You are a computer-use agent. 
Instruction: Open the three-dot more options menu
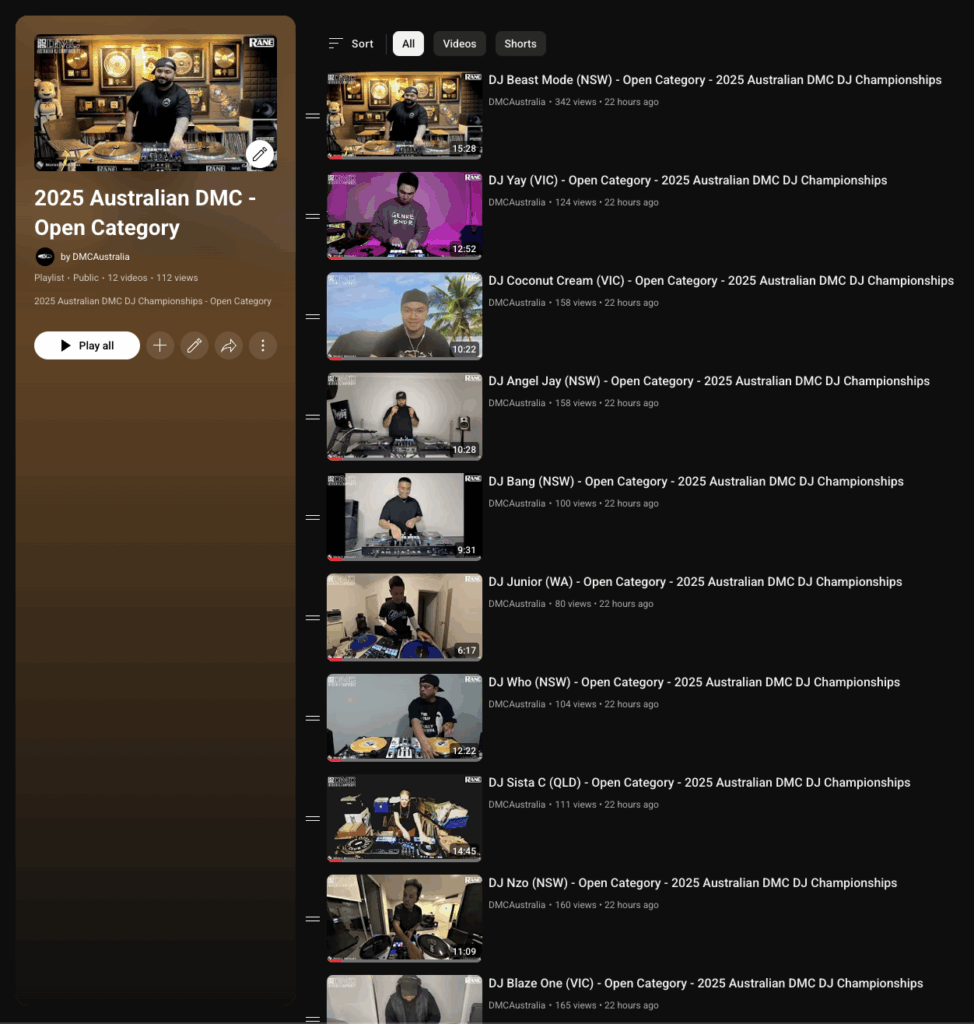(x=263, y=345)
